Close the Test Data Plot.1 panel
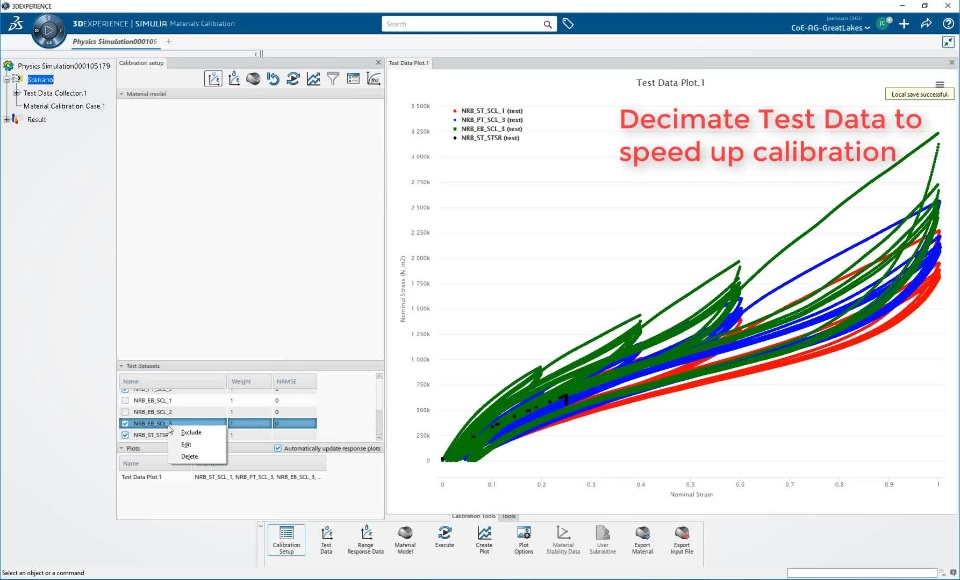Screen dimensions: 960x580 [x=951, y=62]
